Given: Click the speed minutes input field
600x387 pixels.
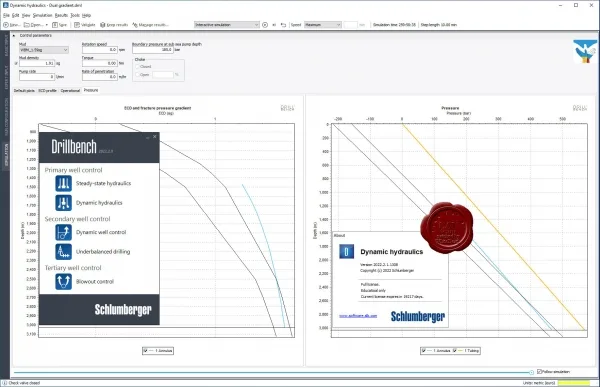Looking at the screenshot, I should (350, 25).
